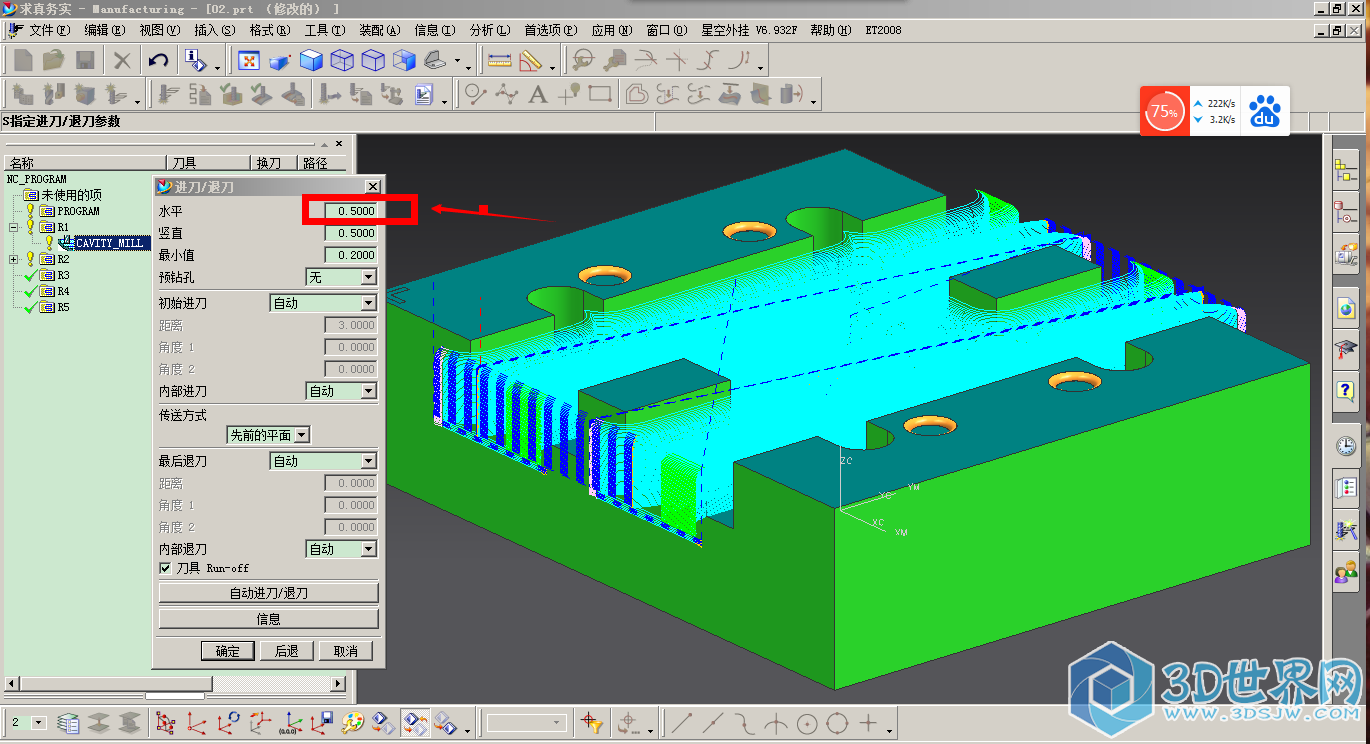Screen dimensions: 1370x744
Task: Click the 后退 button
Action: tap(287, 651)
